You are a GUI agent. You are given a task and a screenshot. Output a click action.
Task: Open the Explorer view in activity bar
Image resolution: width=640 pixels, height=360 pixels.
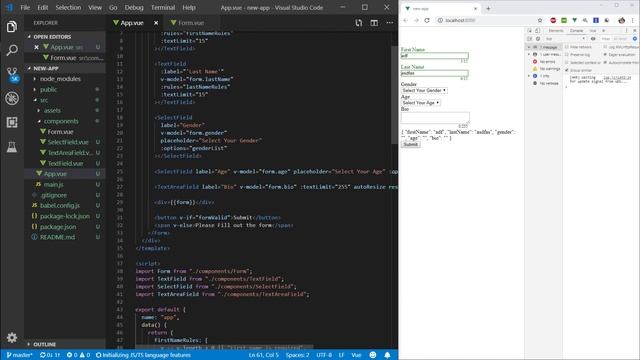click(x=12, y=27)
